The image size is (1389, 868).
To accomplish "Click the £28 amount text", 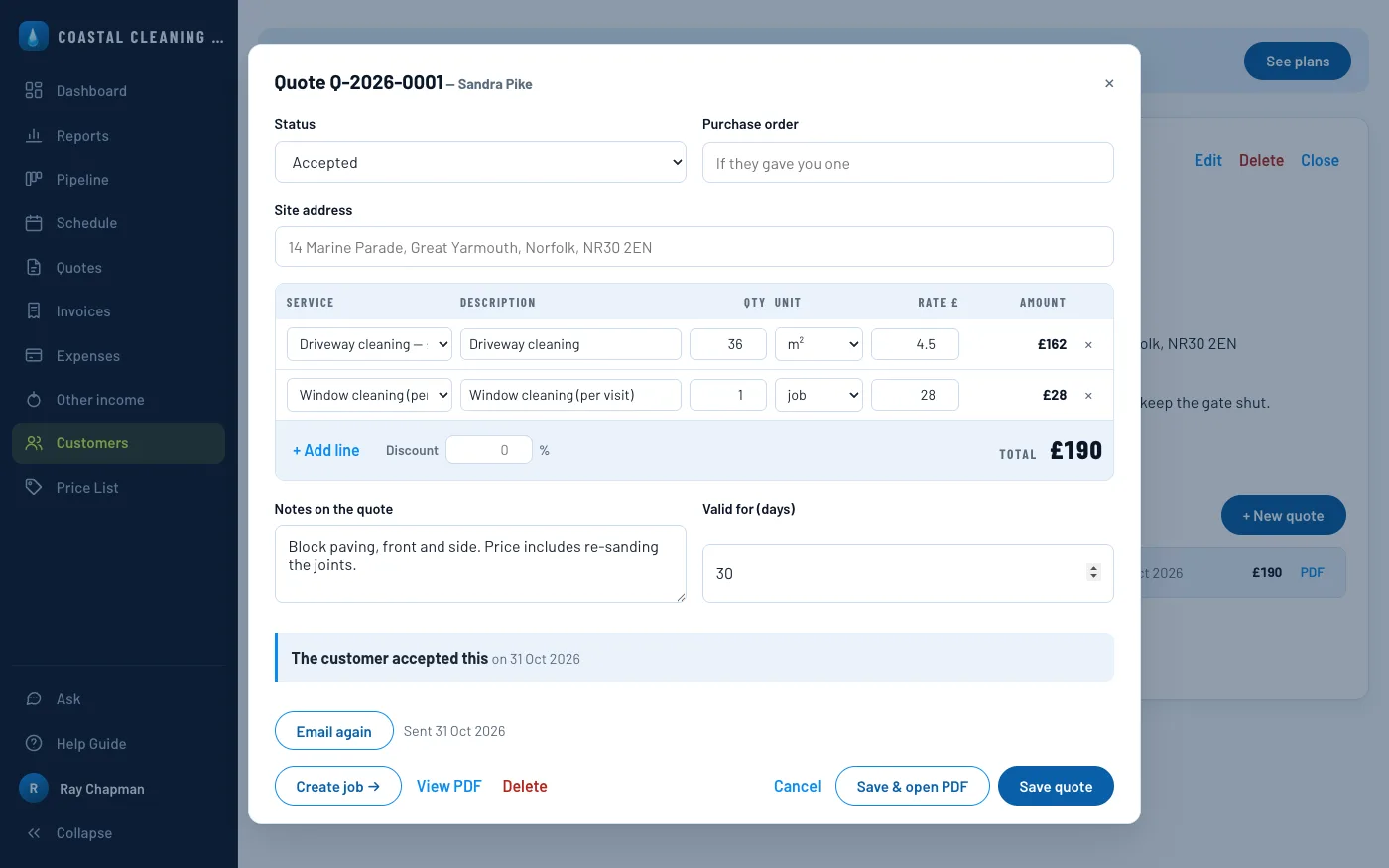I will (1055, 395).
